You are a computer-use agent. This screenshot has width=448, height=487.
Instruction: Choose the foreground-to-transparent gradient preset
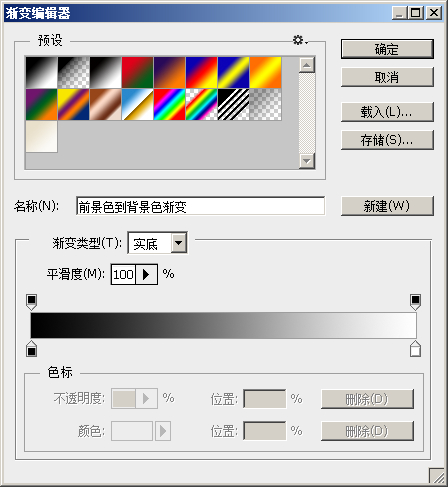(74, 73)
